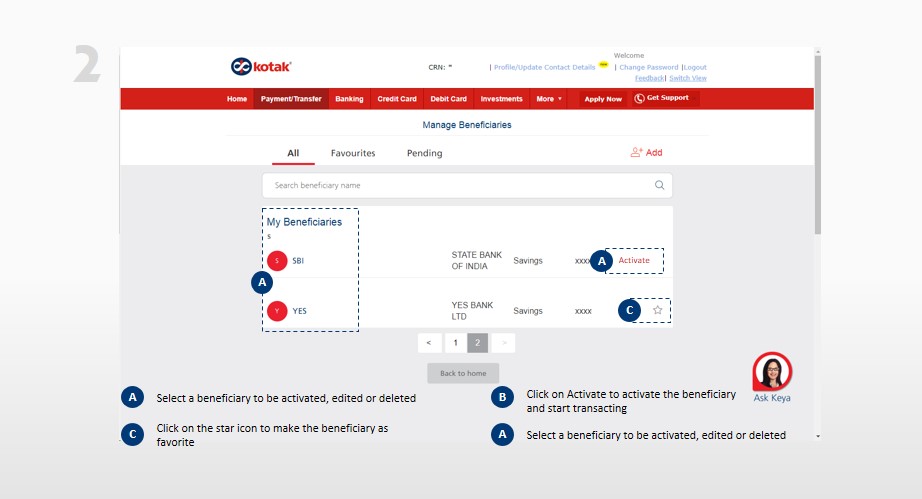Open the Ask Keya assistant avatar
922x499 pixels.
click(x=772, y=371)
